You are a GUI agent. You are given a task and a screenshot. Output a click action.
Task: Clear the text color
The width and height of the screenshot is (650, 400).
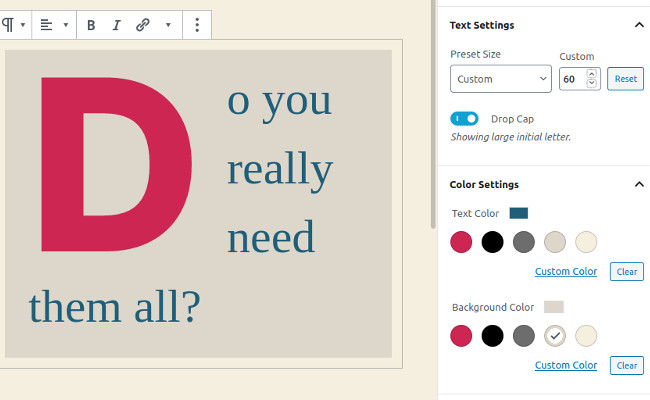coord(626,271)
